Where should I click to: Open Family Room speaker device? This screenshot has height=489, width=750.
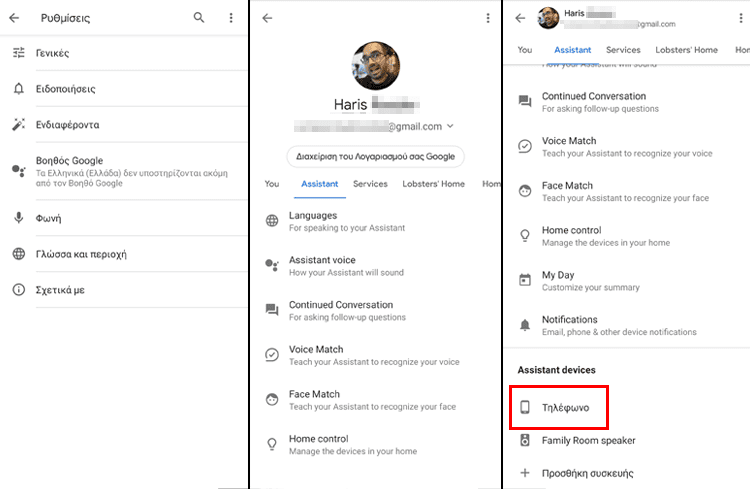coord(627,440)
